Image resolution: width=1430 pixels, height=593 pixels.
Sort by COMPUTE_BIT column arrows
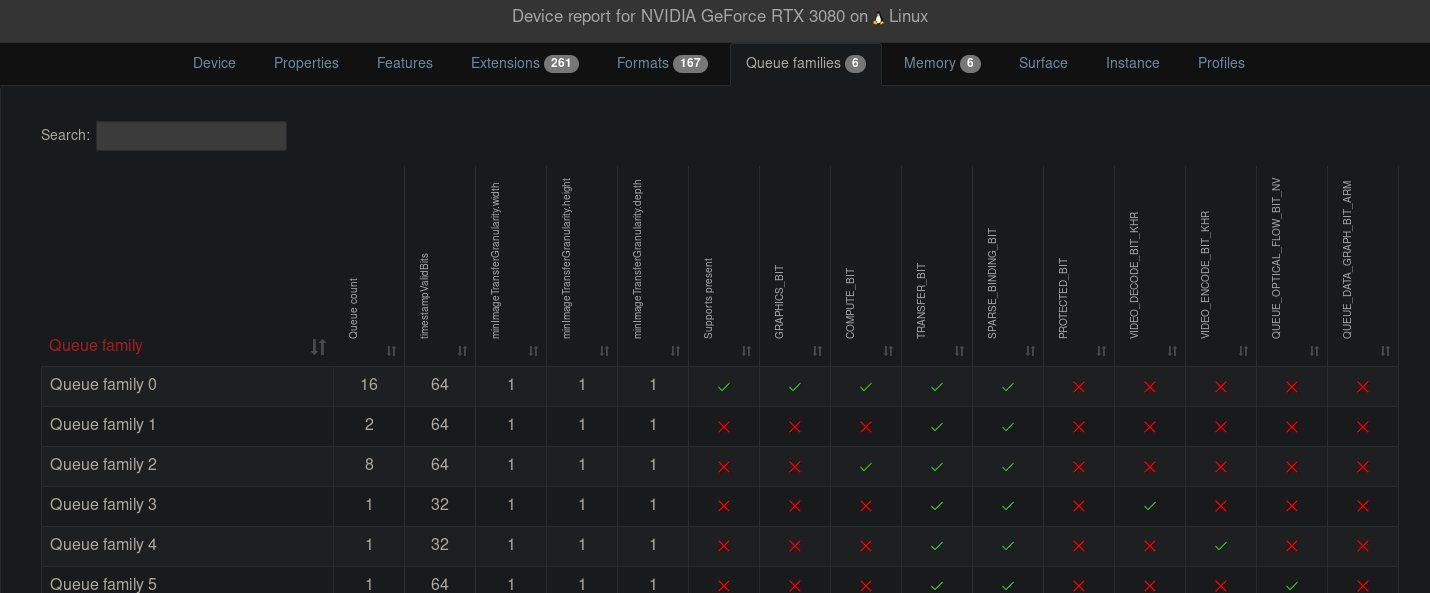888,351
